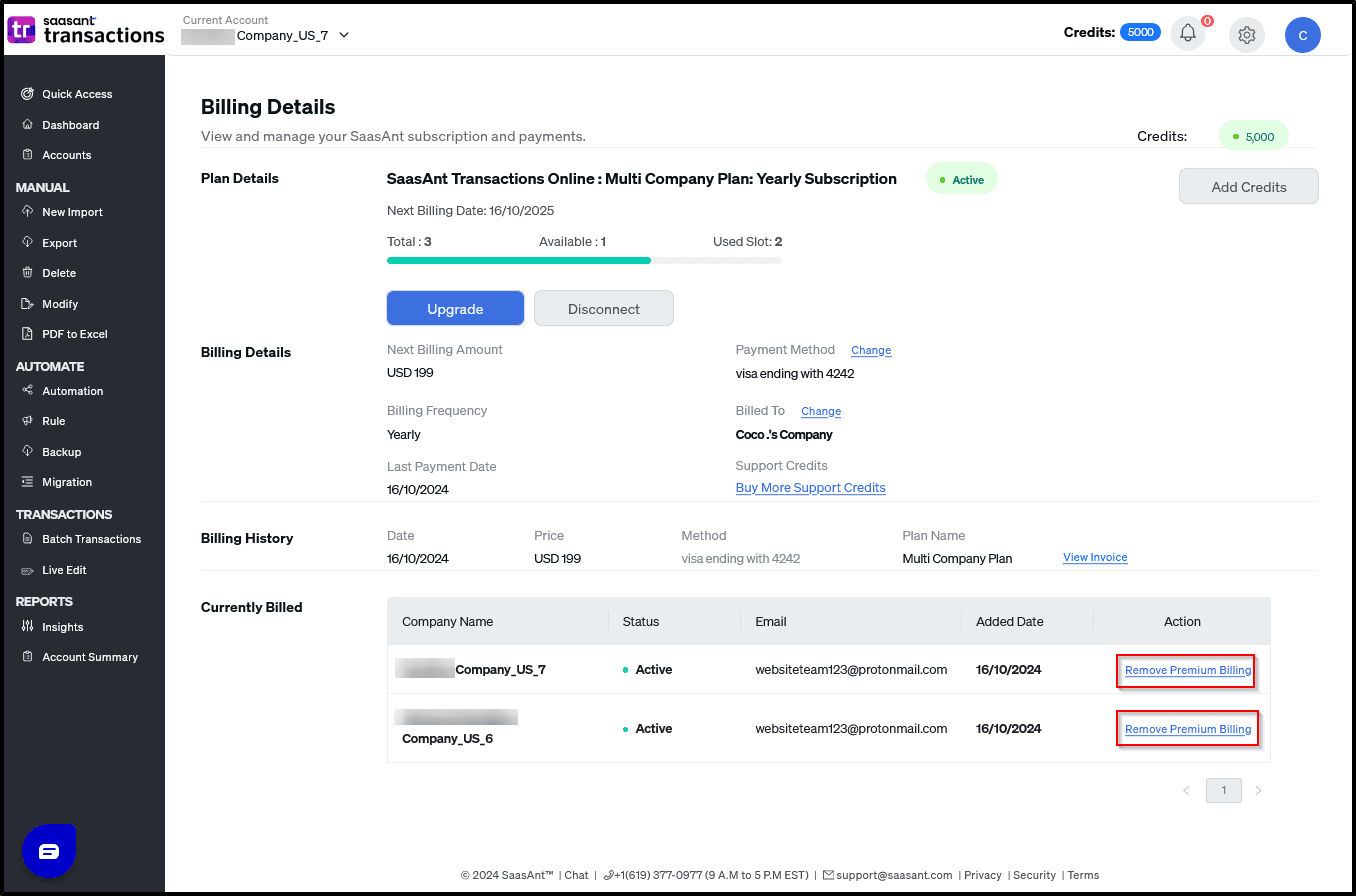
Task: Click the Company_US_6 name cell
Action: coord(447,739)
